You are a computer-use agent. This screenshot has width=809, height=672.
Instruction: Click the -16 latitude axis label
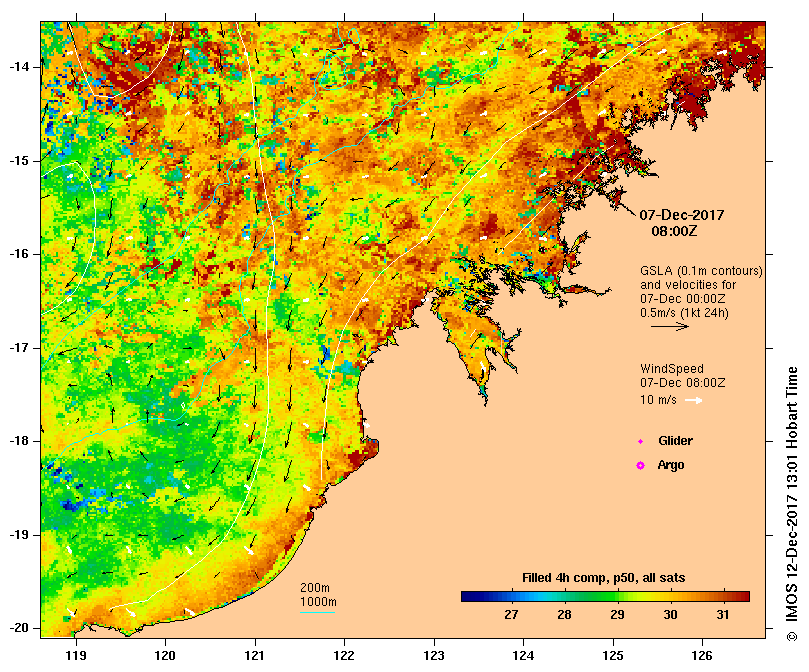click(x=19, y=254)
